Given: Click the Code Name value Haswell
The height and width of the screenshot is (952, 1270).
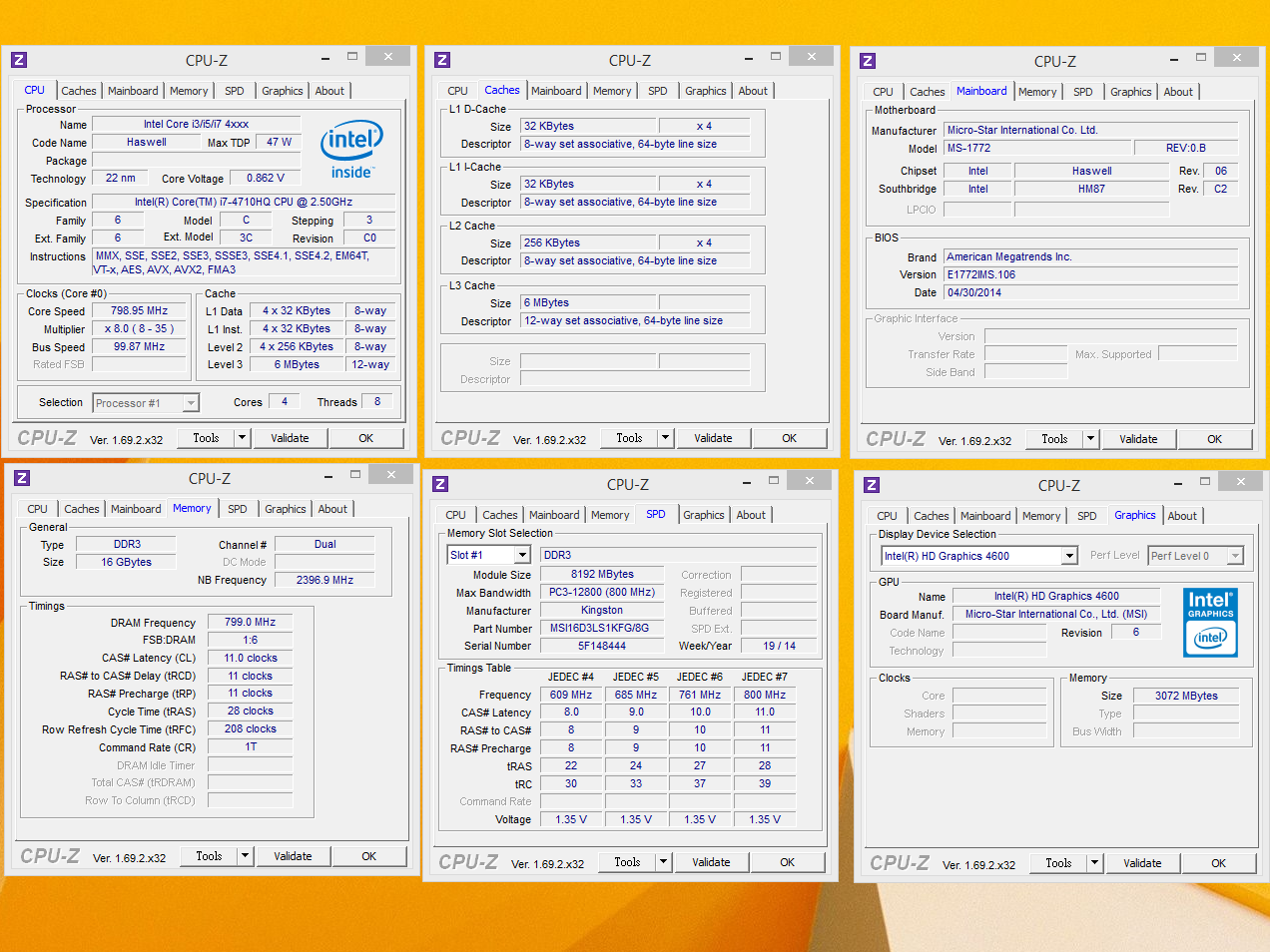Looking at the screenshot, I should point(147,143).
